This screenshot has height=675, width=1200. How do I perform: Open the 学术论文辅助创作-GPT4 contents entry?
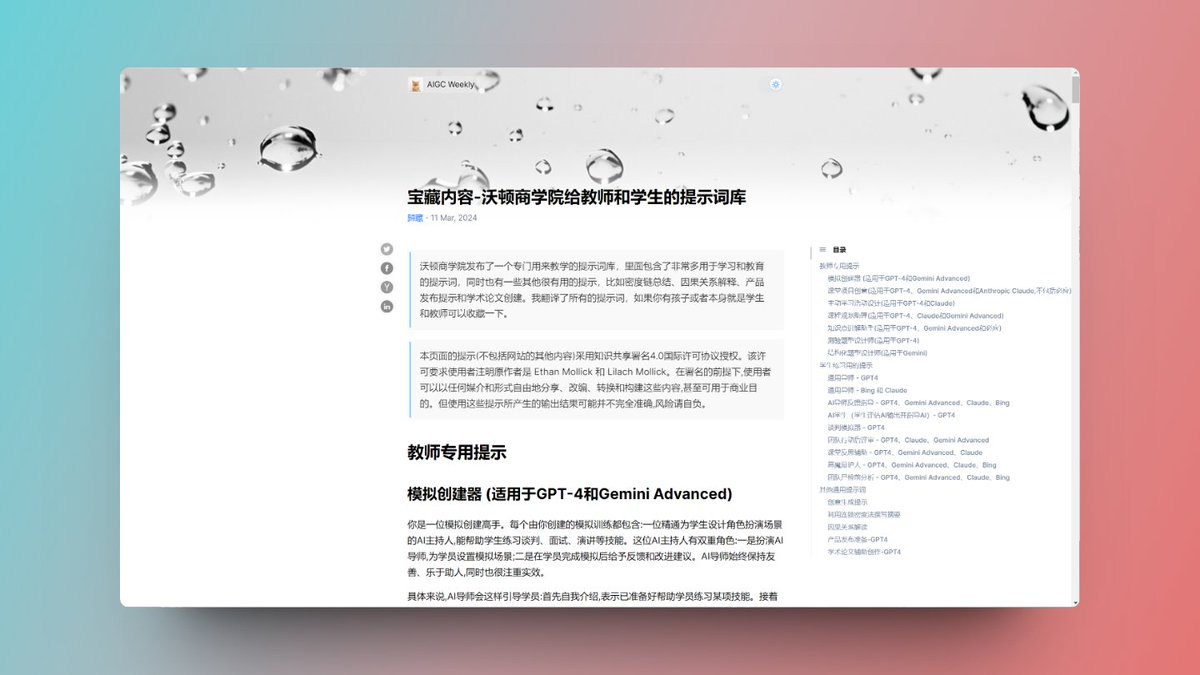pyautogui.click(x=864, y=551)
